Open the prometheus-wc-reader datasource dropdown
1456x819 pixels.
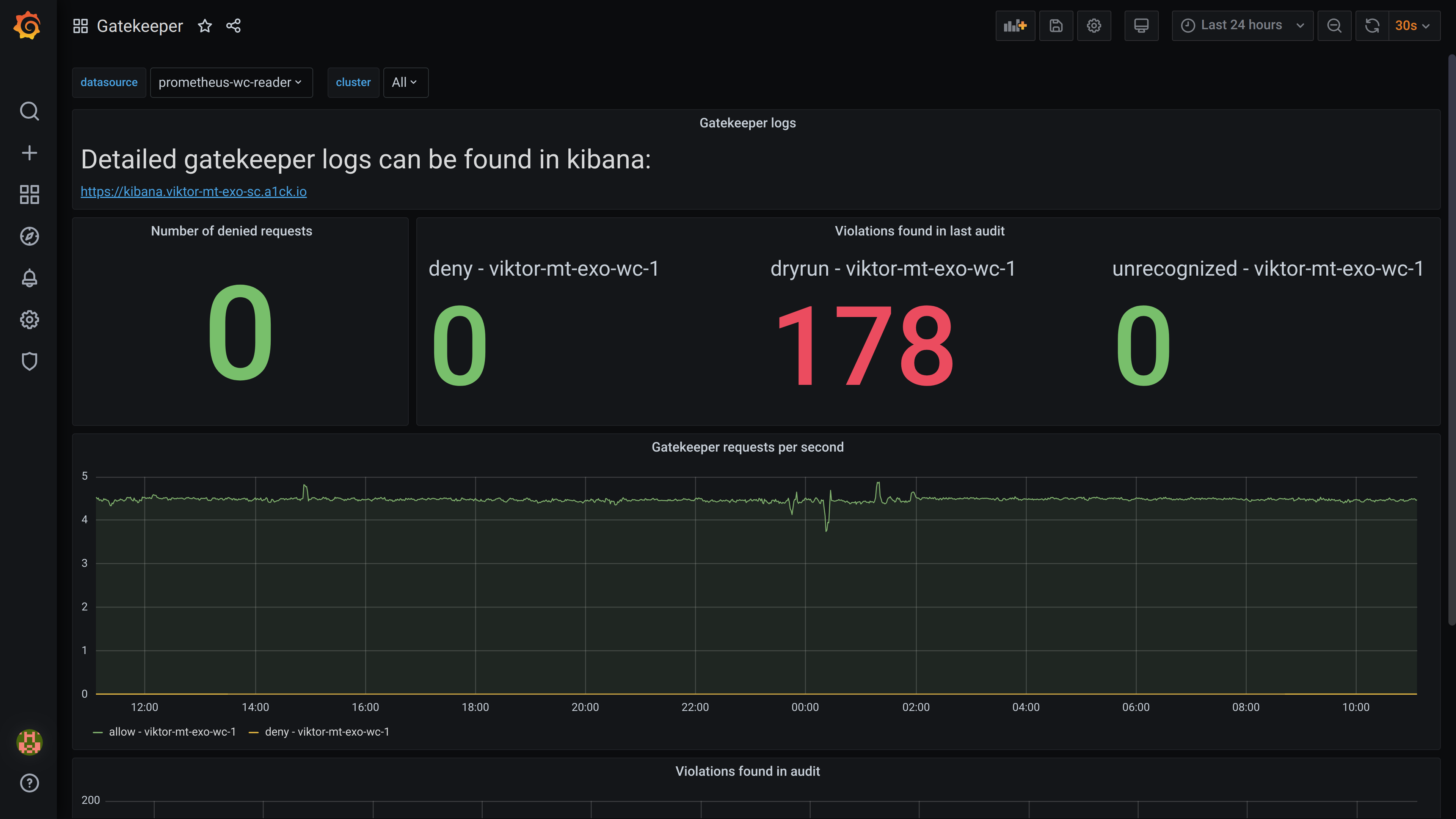coord(231,83)
